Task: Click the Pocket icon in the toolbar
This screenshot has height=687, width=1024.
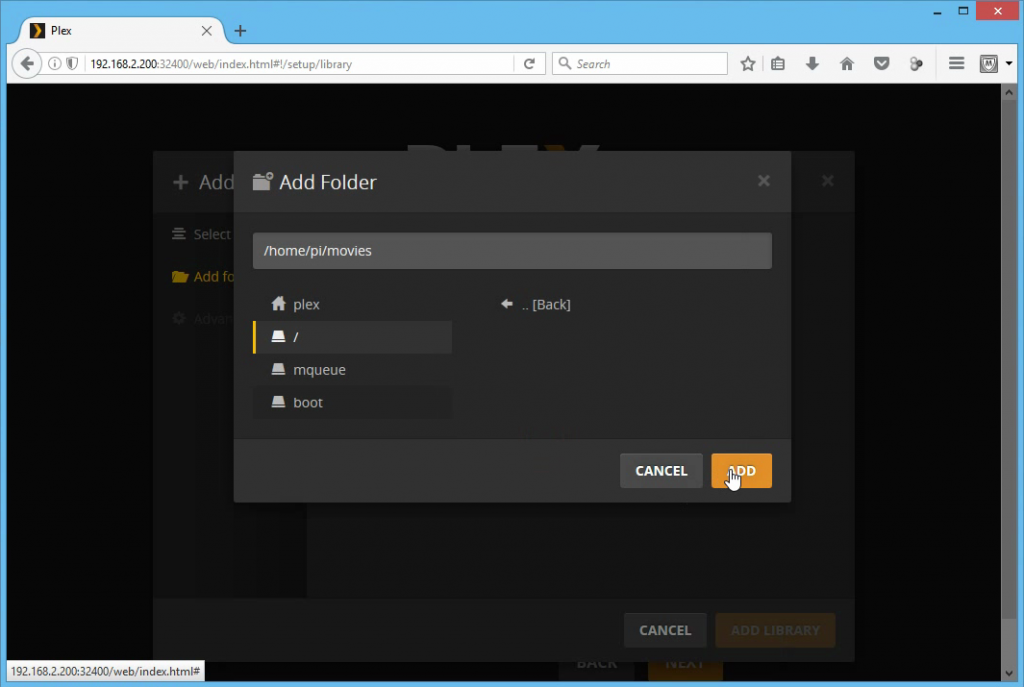Action: pyautogui.click(x=882, y=63)
